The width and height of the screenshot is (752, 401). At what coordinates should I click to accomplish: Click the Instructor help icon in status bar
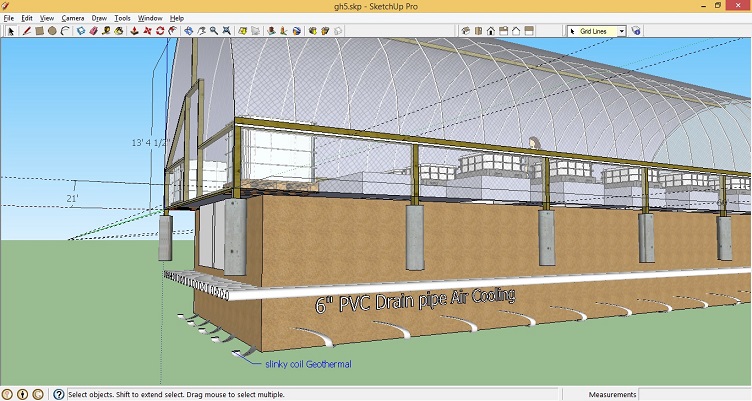[x=59, y=394]
